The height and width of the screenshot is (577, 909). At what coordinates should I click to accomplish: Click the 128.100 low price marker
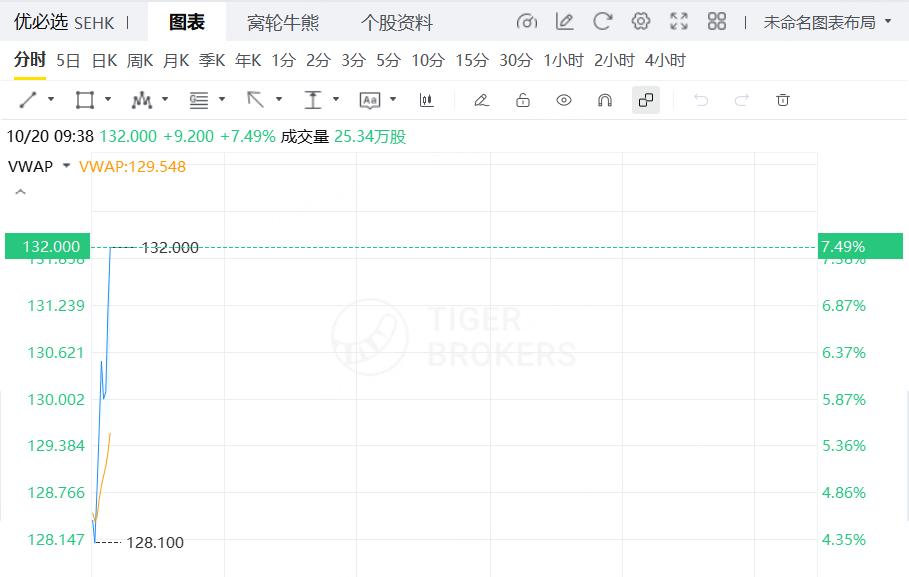coord(155,543)
